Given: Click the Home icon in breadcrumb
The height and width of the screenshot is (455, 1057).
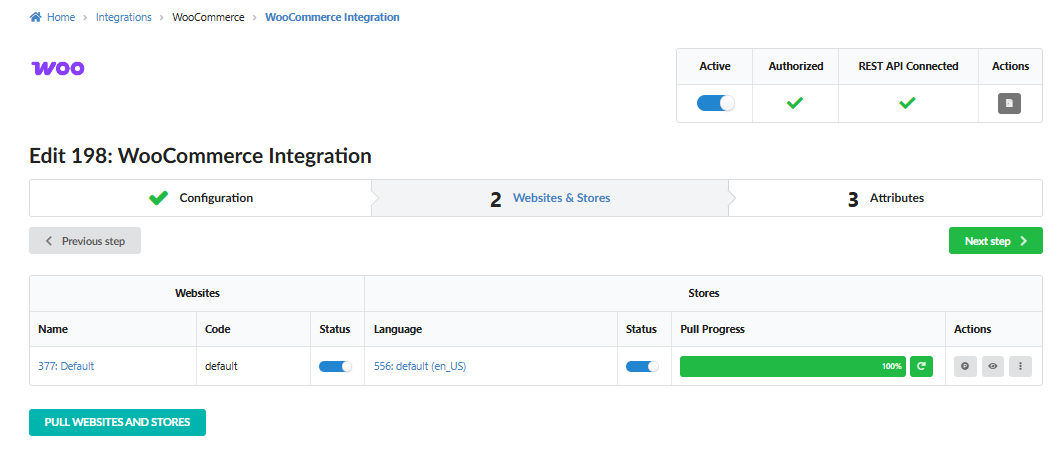Looking at the screenshot, I should click(x=36, y=18).
